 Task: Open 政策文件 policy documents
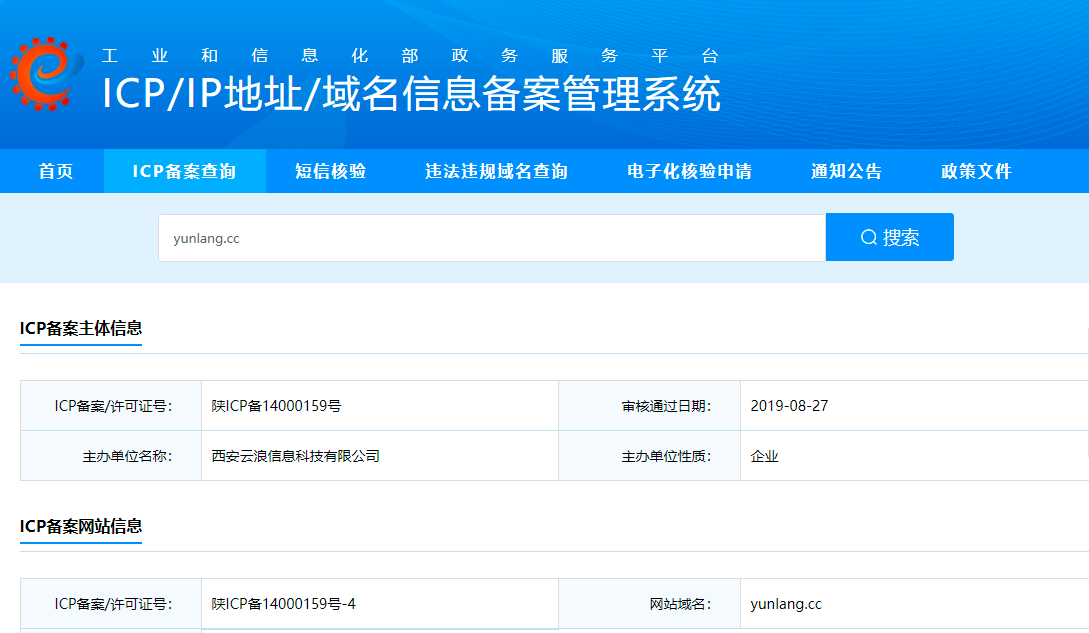tap(977, 170)
